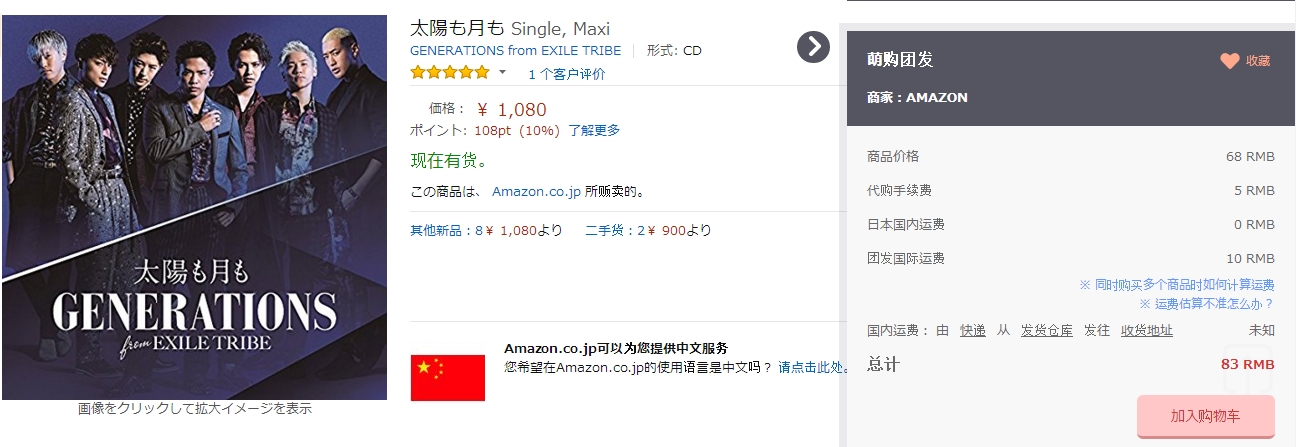Click the 收货地址 link
The image size is (1296, 447).
pos(1146,331)
